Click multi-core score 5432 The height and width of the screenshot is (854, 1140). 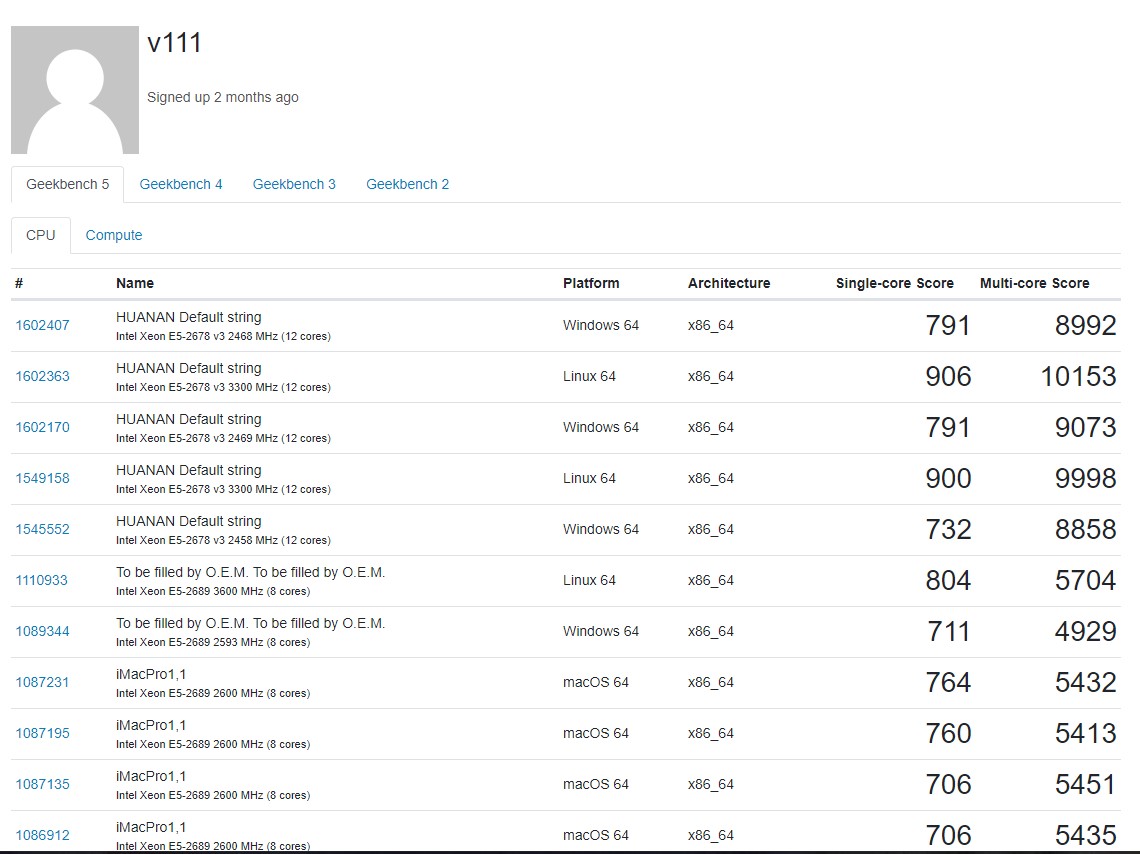[x=1085, y=682]
